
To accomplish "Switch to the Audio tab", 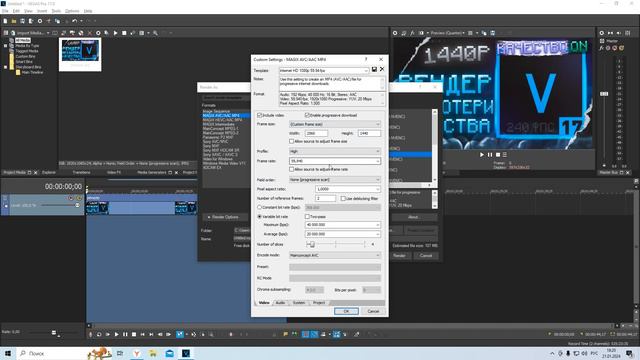I will coord(280,303).
